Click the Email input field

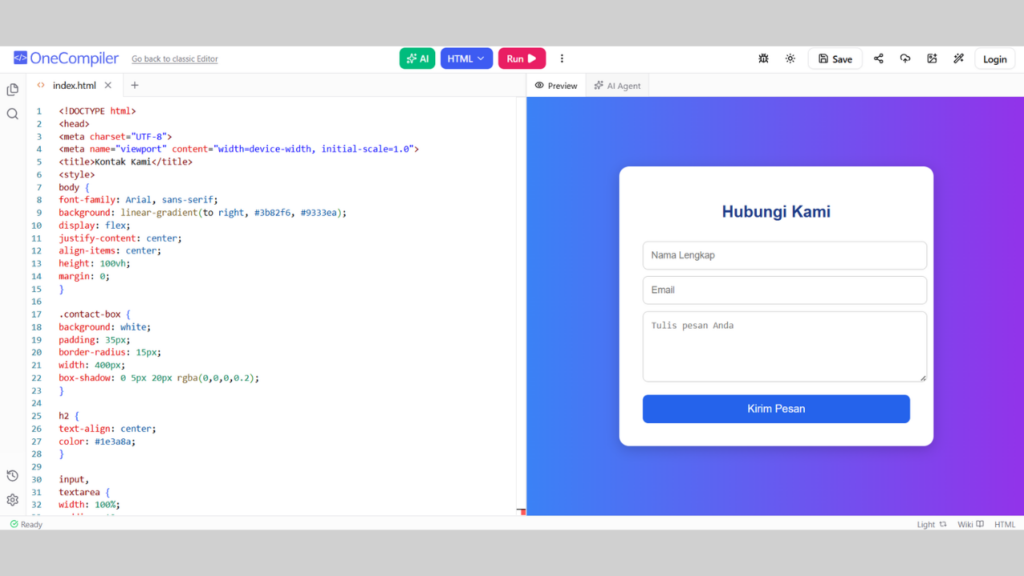pyautogui.click(x=784, y=290)
